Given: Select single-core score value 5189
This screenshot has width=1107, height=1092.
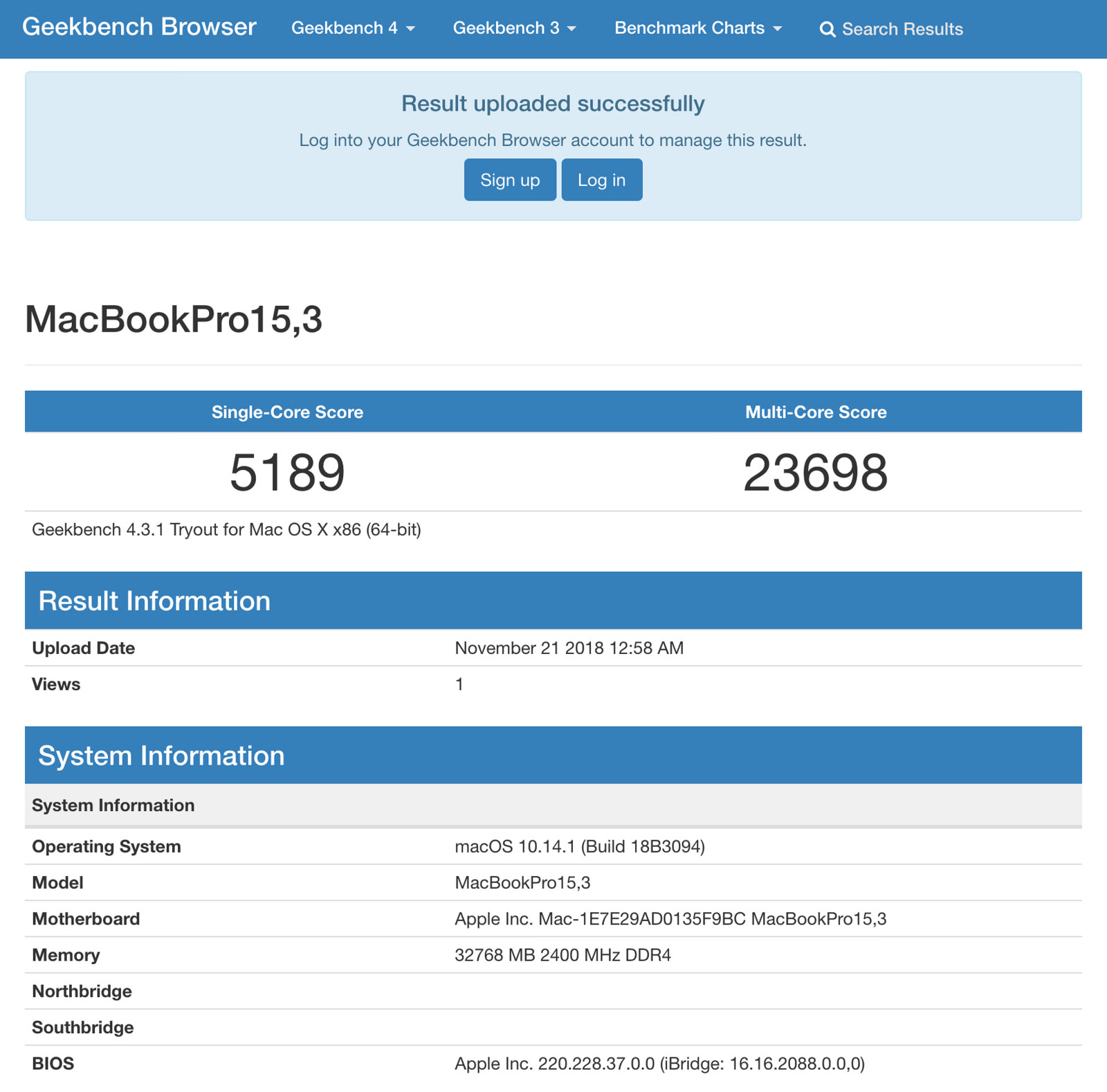Looking at the screenshot, I should click(287, 473).
